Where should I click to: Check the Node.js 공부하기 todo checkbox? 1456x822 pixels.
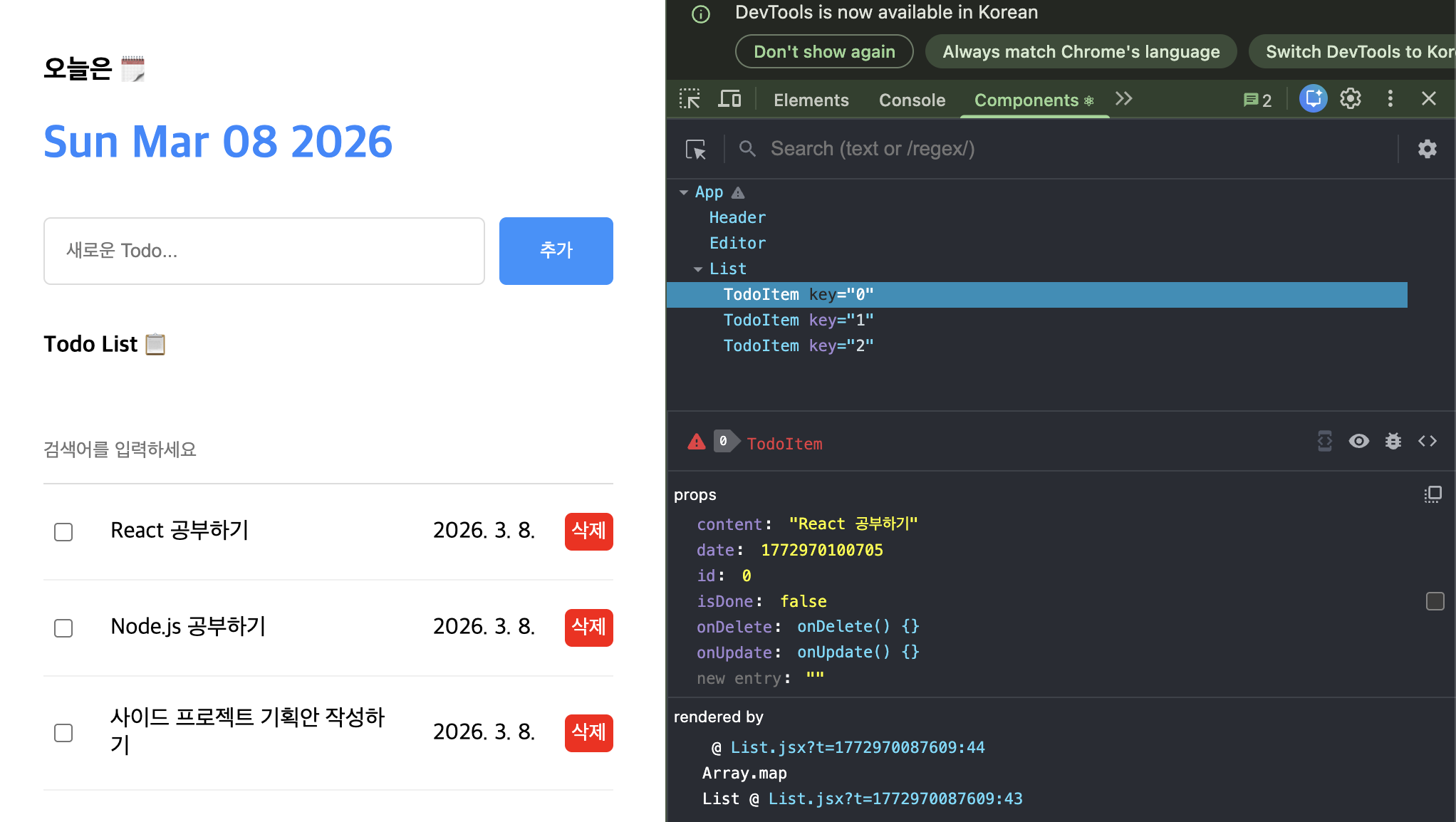pos(63,628)
